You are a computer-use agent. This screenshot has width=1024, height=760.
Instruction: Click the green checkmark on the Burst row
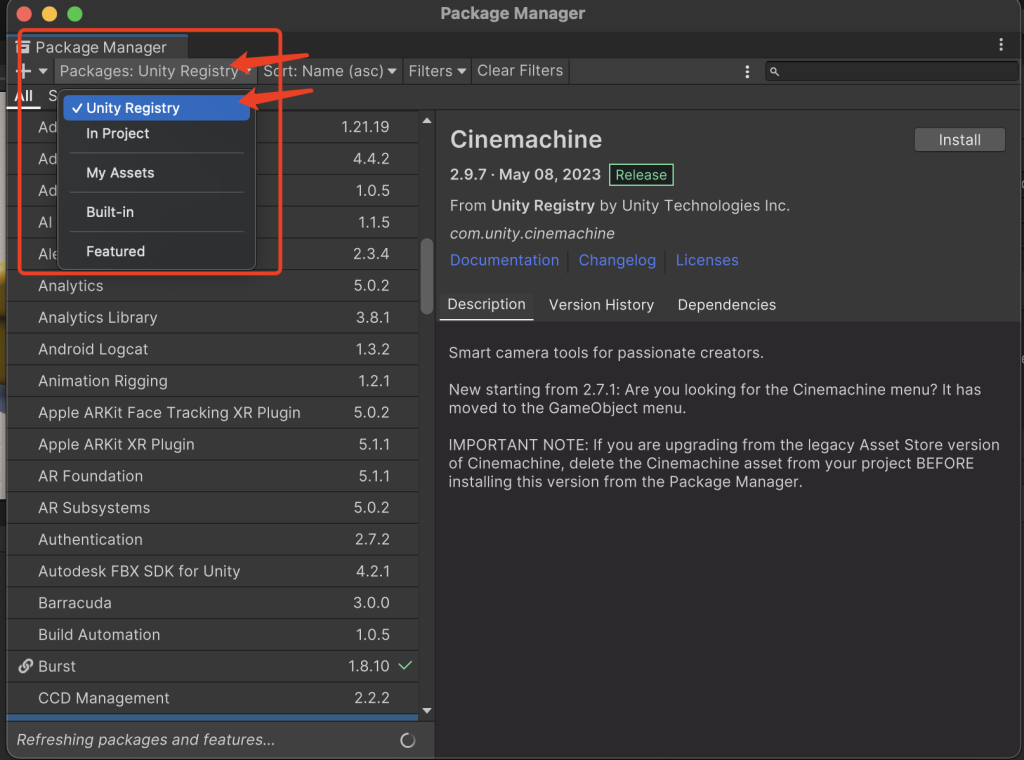pos(405,666)
